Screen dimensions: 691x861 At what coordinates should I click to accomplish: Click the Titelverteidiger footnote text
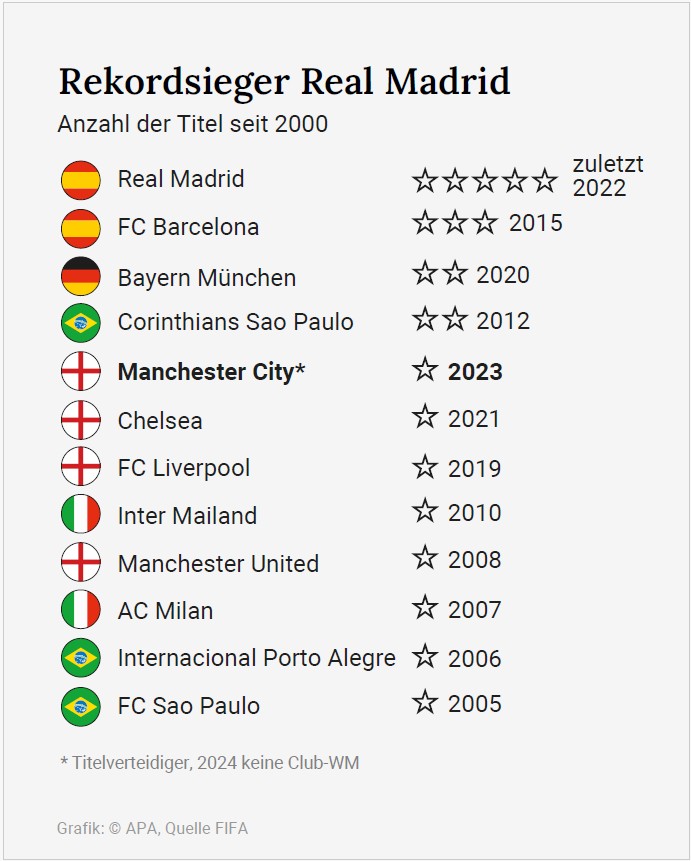coord(209,763)
